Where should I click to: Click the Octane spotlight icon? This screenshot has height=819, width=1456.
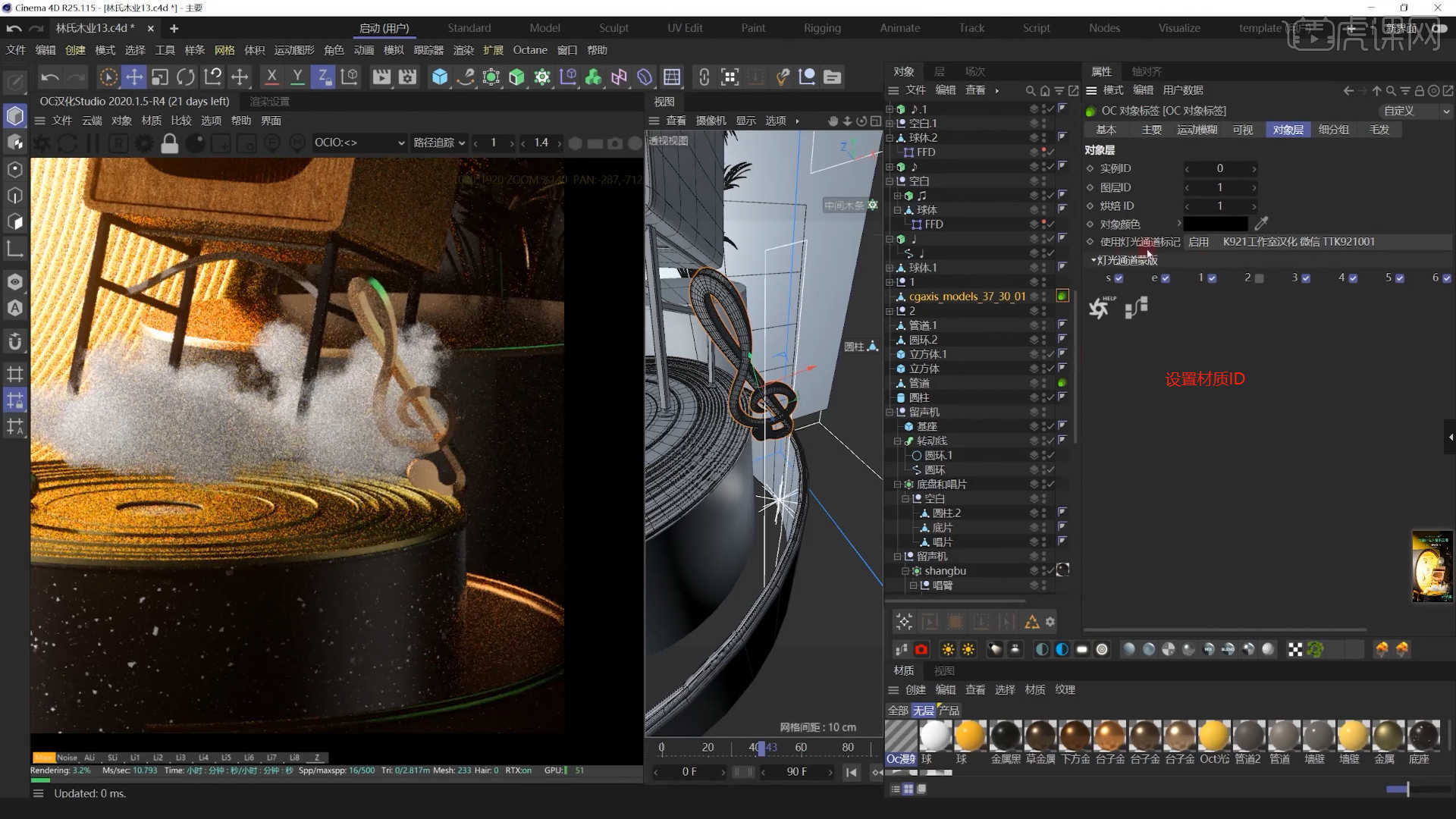(x=996, y=649)
